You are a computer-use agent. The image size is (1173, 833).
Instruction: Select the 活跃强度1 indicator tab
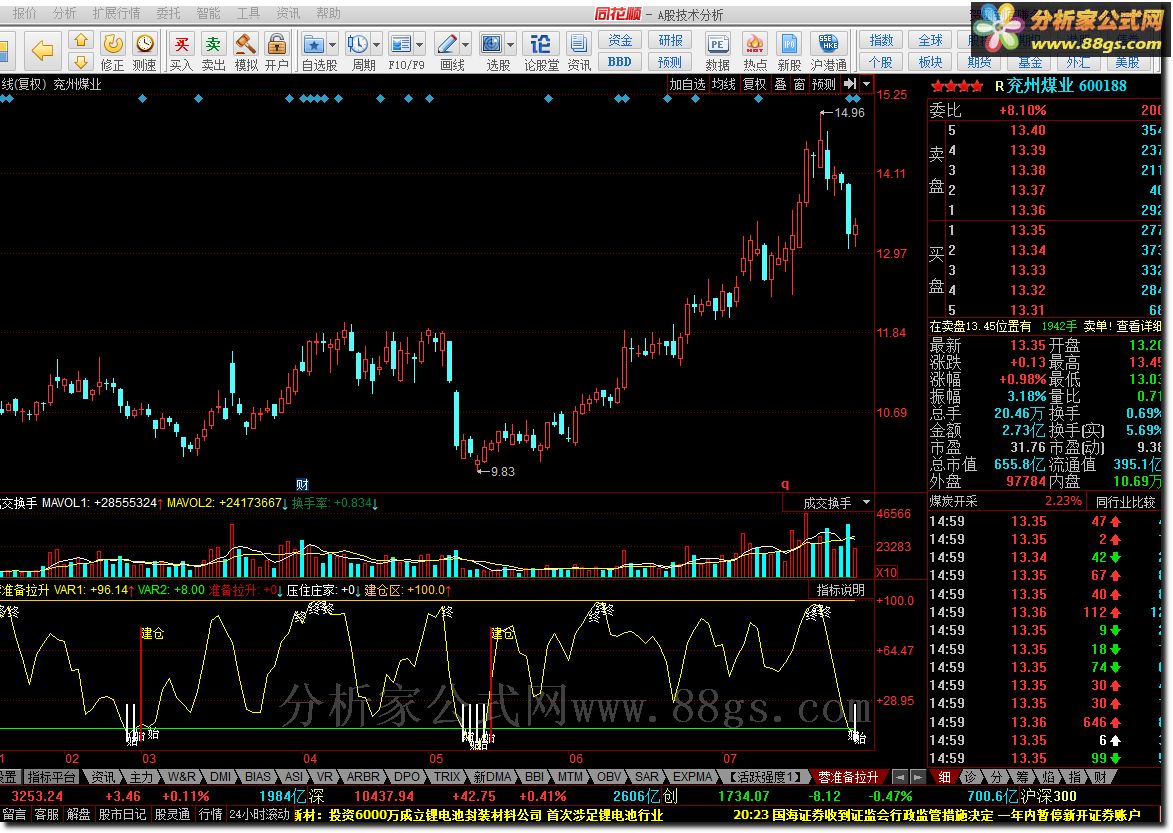tap(765, 777)
